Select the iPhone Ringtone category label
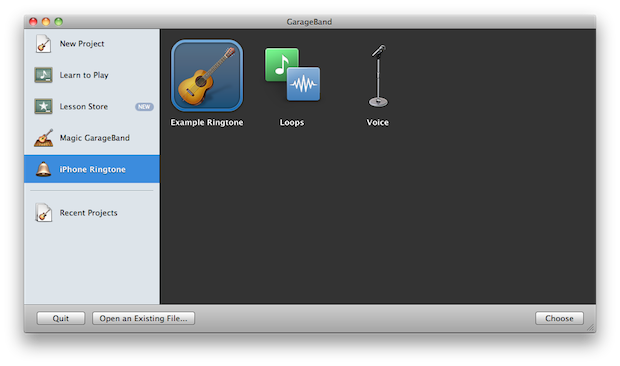 coord(93,169)
